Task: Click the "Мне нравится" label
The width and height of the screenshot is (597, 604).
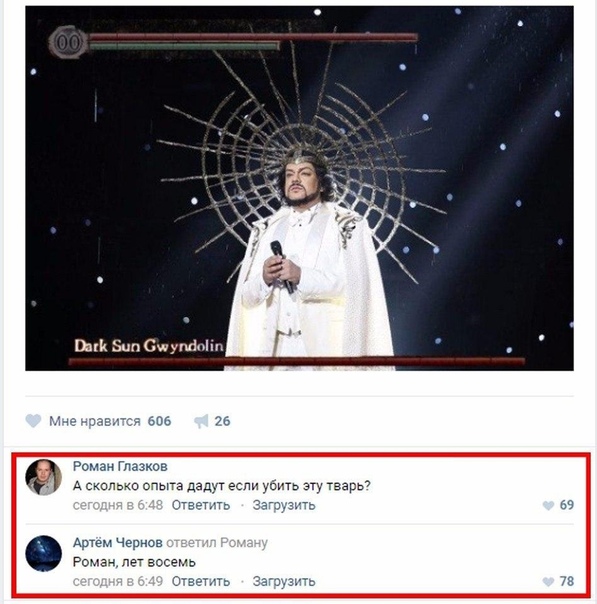Action: click(x=95, y=421)
